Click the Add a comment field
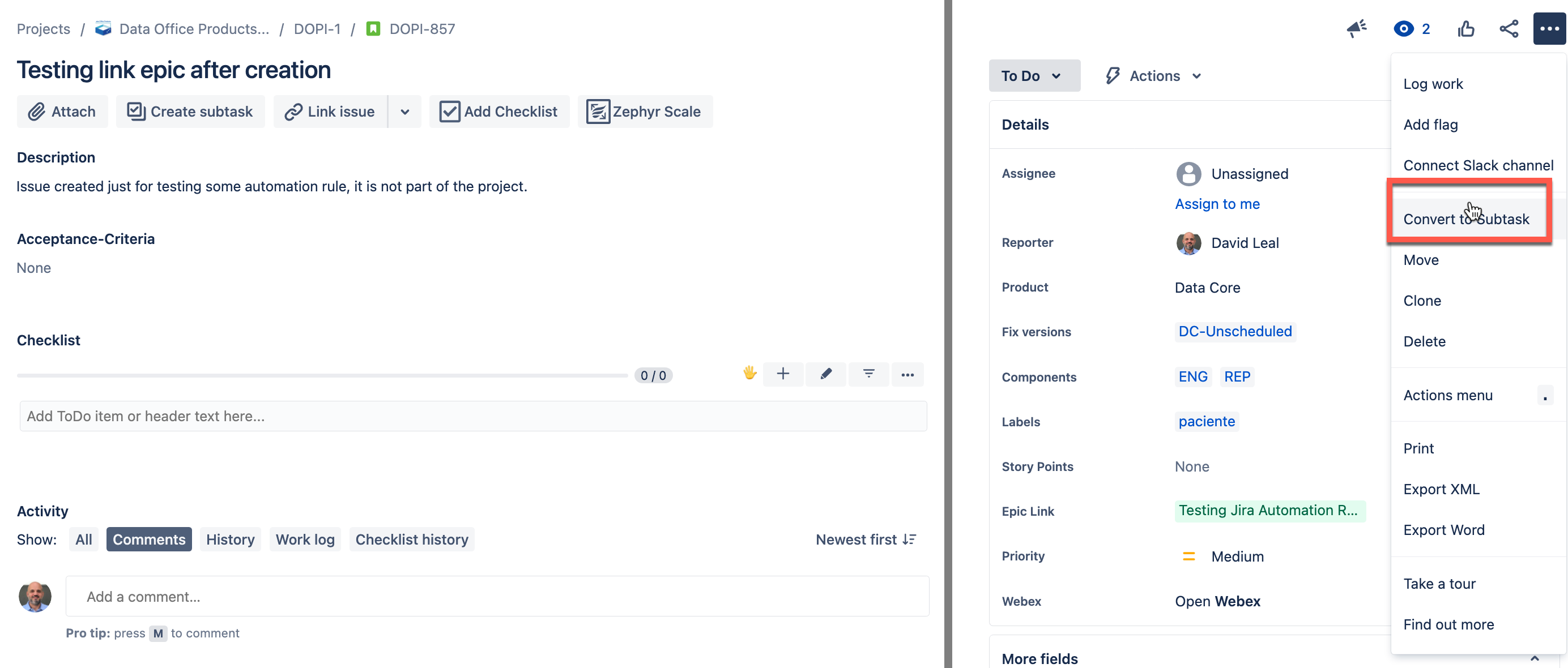This screenshot has height=668, width=1568. (x=497, y=596)
